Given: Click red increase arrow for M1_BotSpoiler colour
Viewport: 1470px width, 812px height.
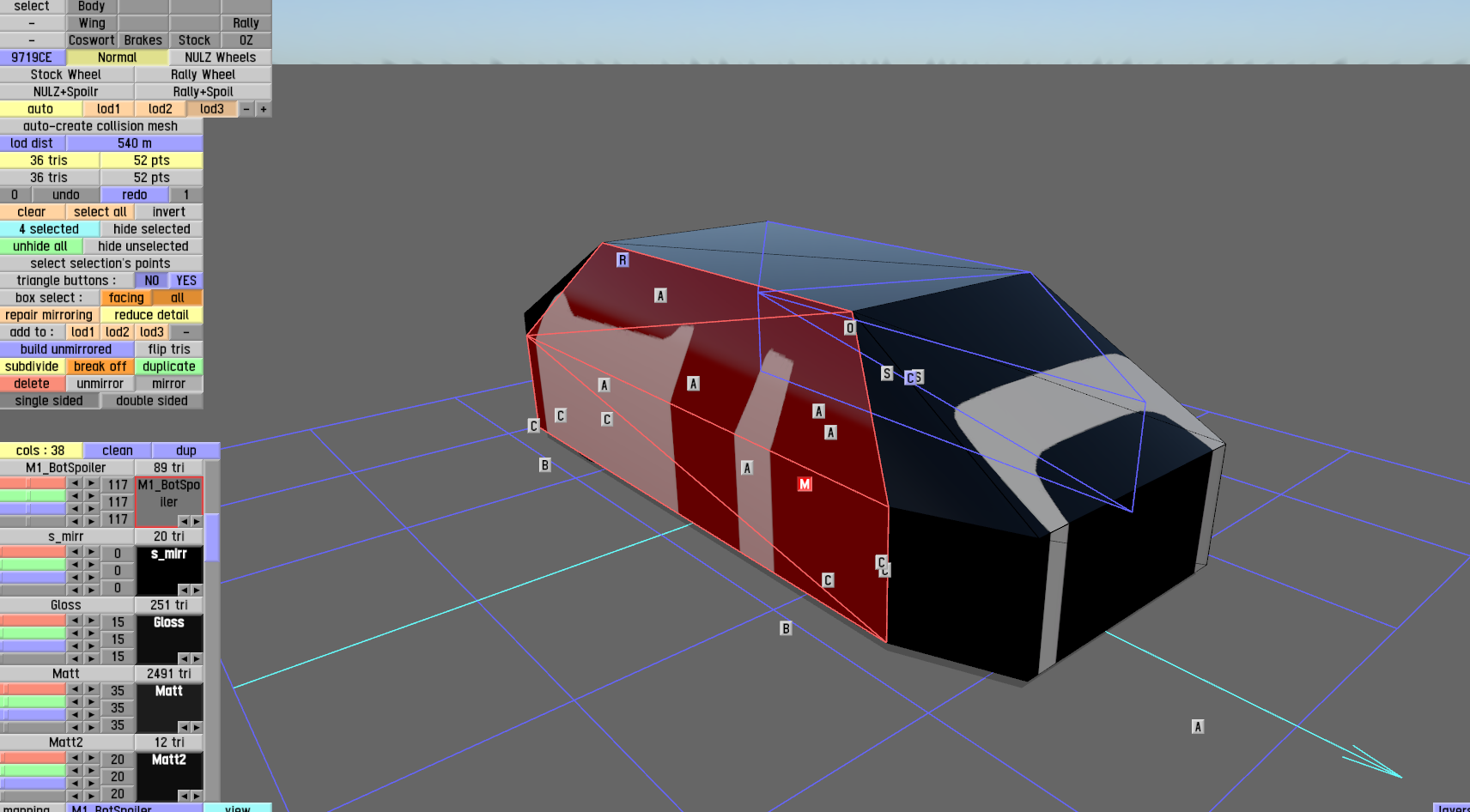Looking at the screenshot, I should [91, 483].
